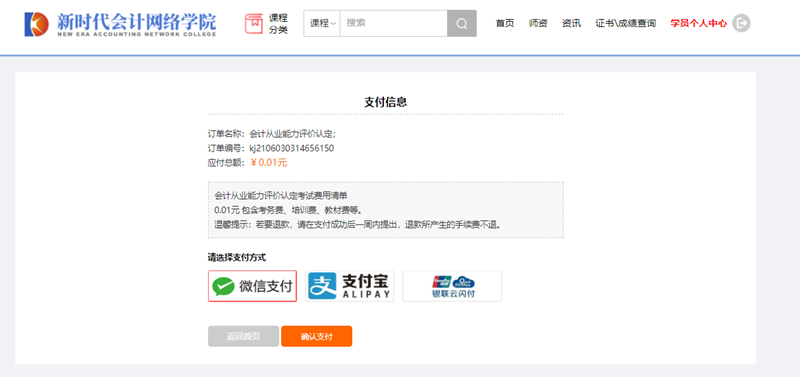Click the logout arrow icon
This screenshot has width=800, height=377.
coord(741,23)
